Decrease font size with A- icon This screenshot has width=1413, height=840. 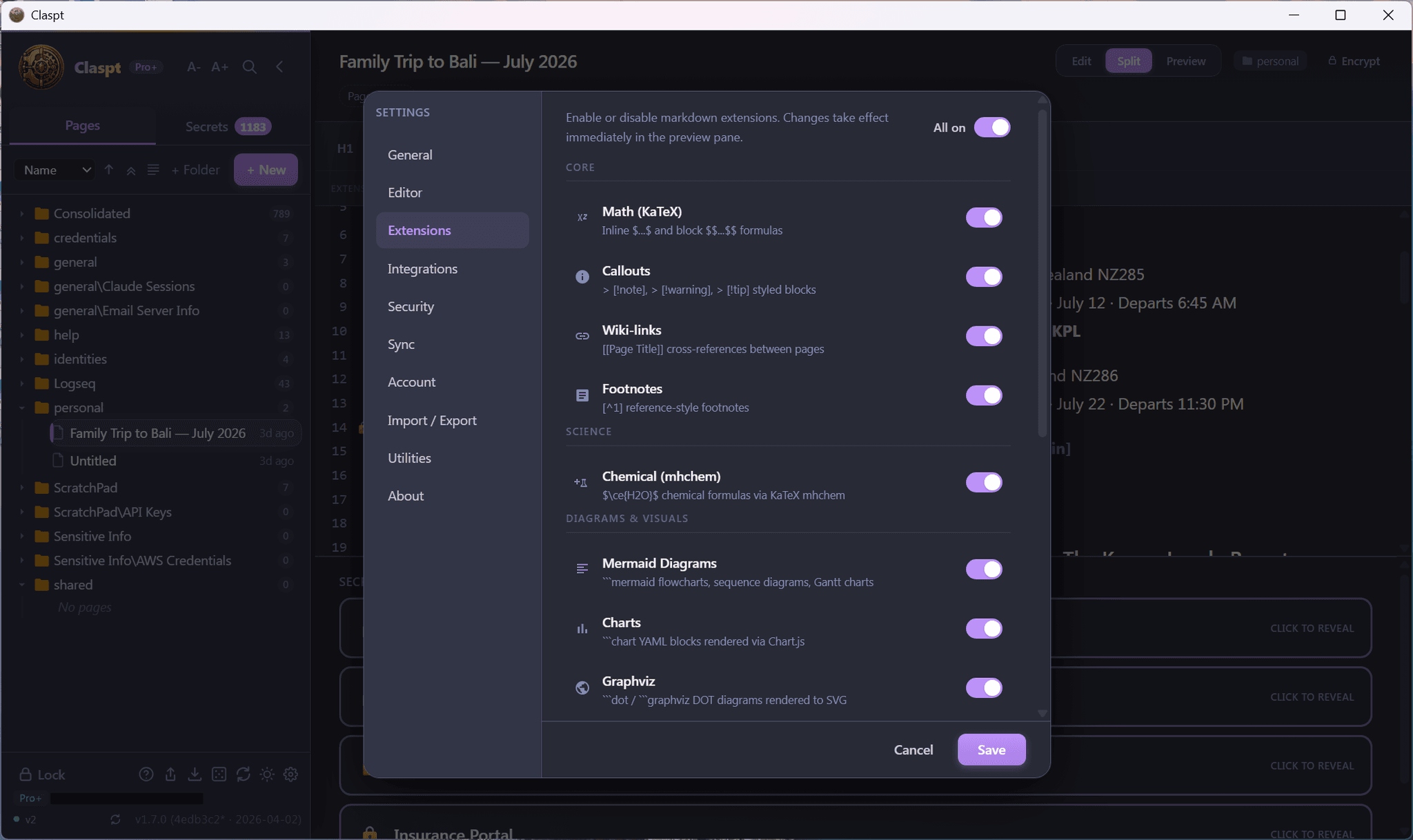tap(194, 67)
